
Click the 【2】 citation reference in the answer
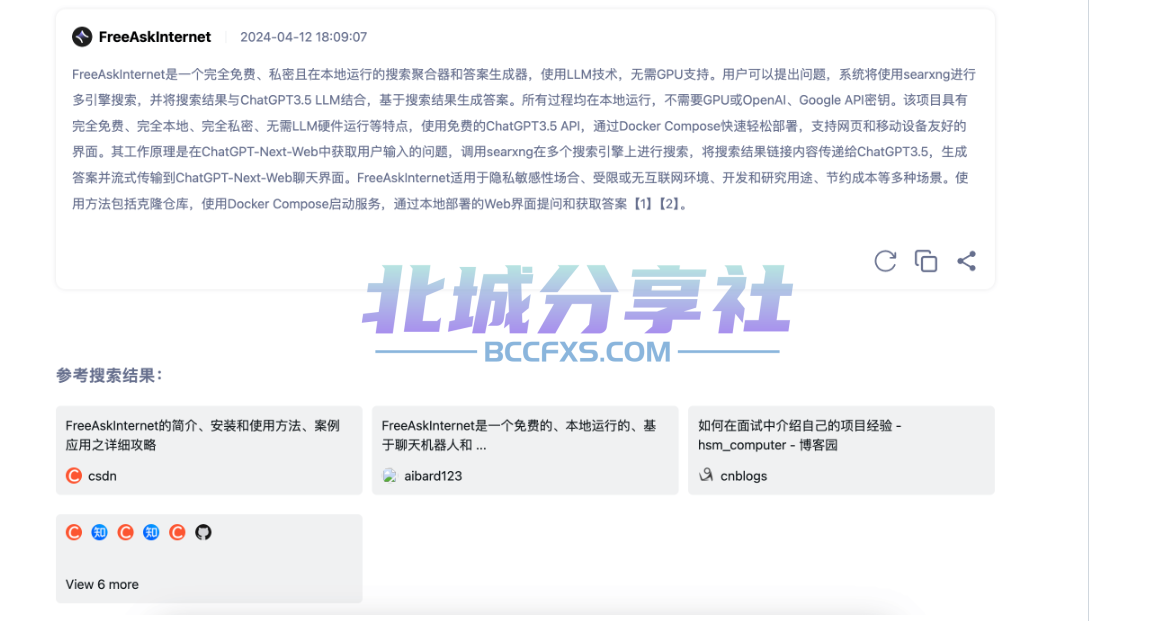tap(671, 204)
